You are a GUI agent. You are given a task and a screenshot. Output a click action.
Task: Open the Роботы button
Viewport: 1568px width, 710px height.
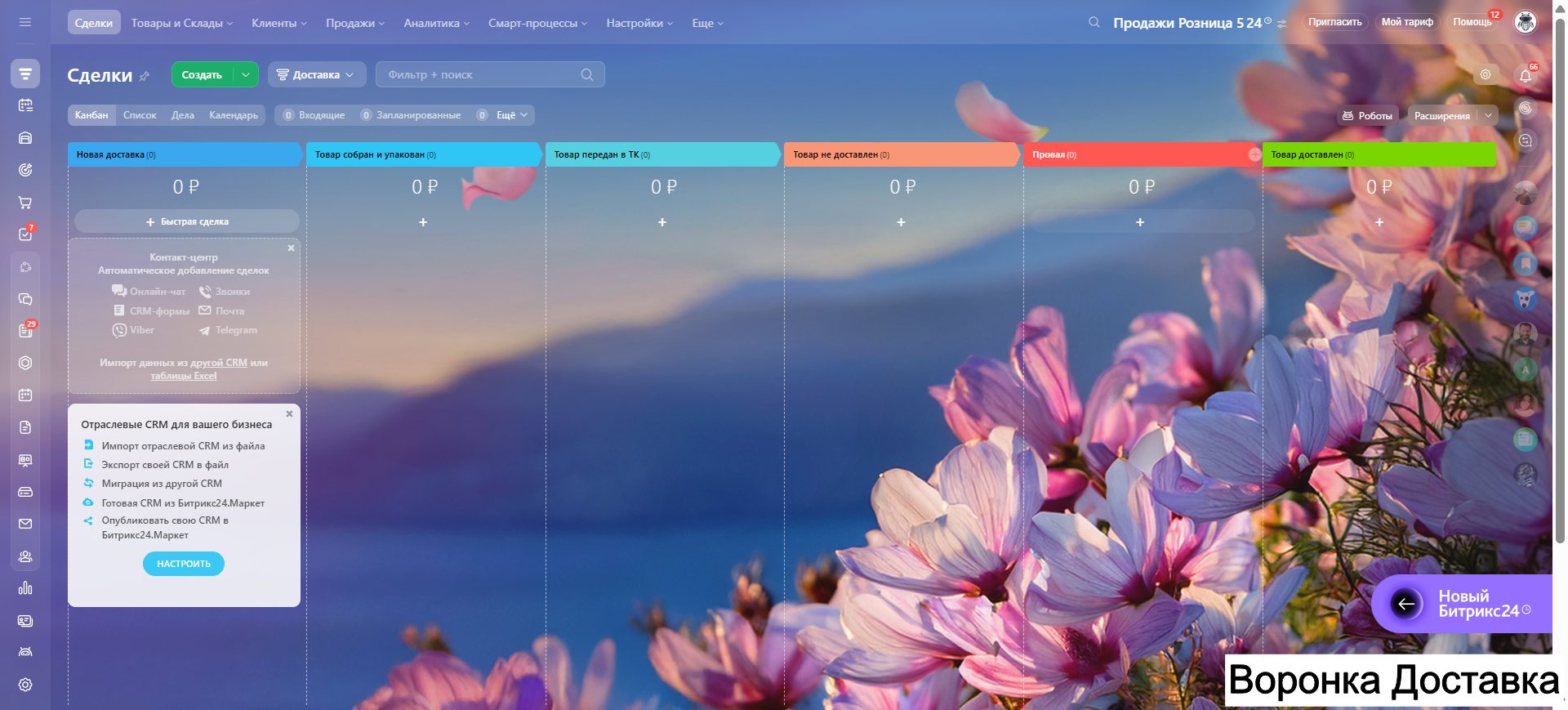point(1367,116)
